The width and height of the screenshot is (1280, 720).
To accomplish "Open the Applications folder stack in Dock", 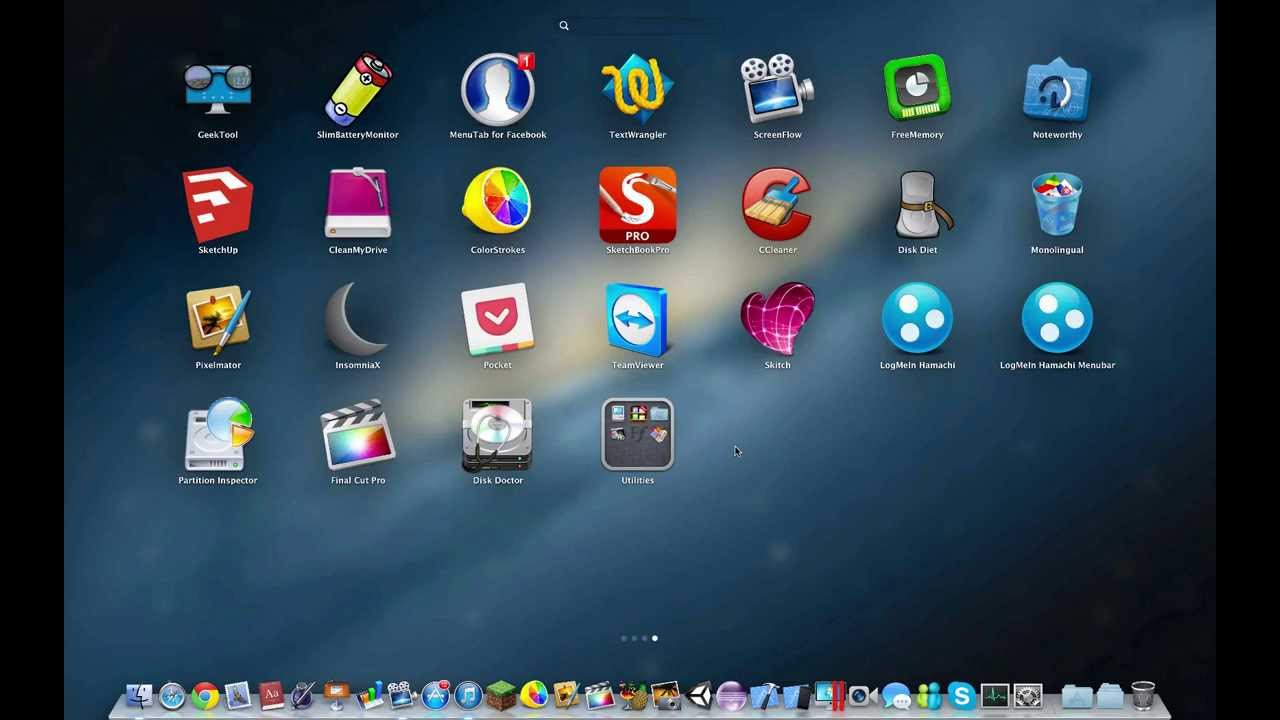I will pos(1077,695).
